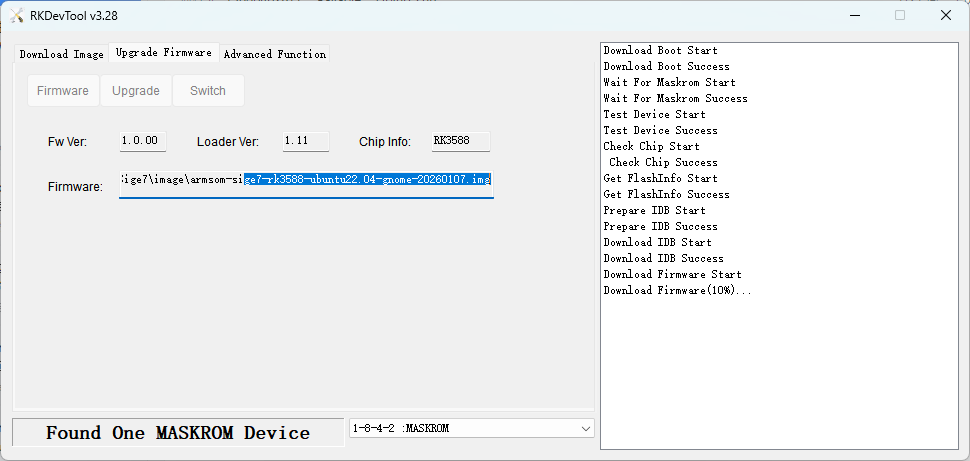The width and height of the screenshot is (970, 461).
Task: Click the Switch button
Action: tap(208, 91)
